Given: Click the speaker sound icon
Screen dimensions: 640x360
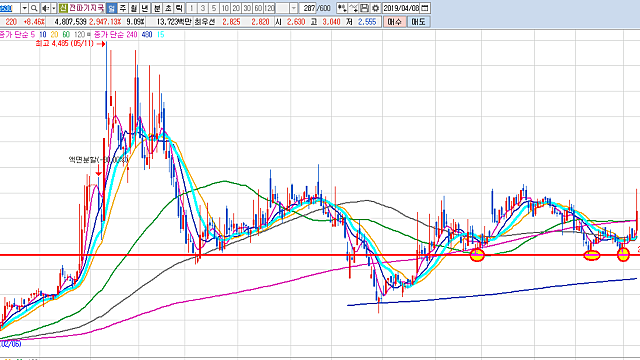Looking at the screenshot, I should click(45, 8).
